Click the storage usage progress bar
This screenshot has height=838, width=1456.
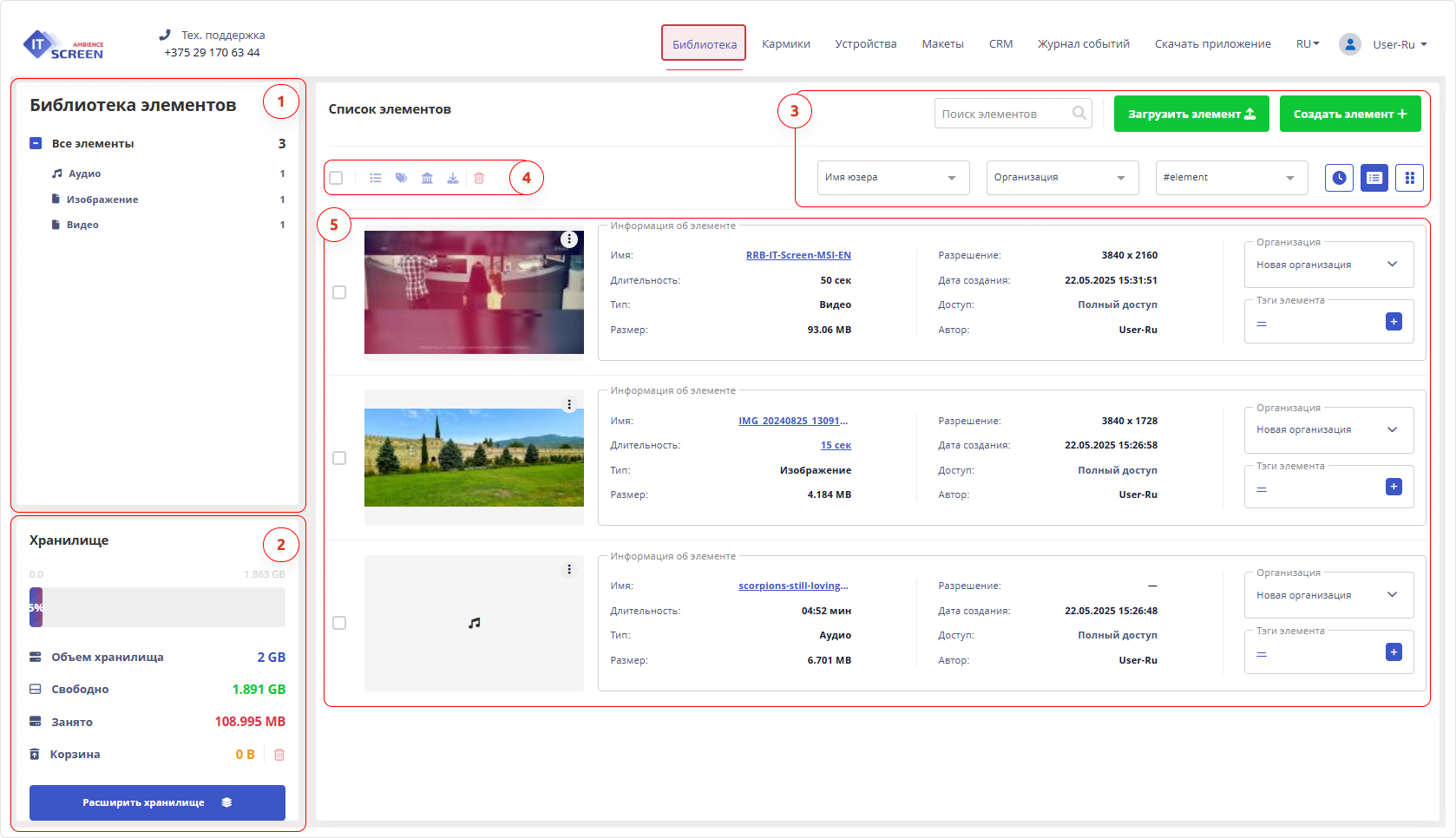(157, 607)
